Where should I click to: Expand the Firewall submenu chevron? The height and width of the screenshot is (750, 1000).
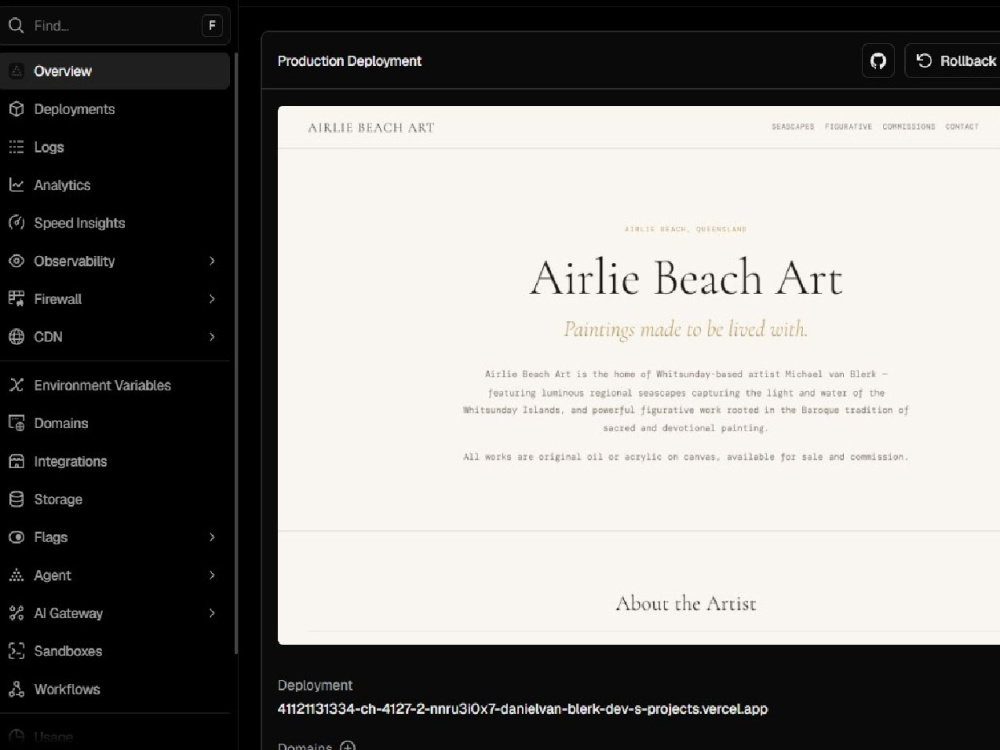212,298
